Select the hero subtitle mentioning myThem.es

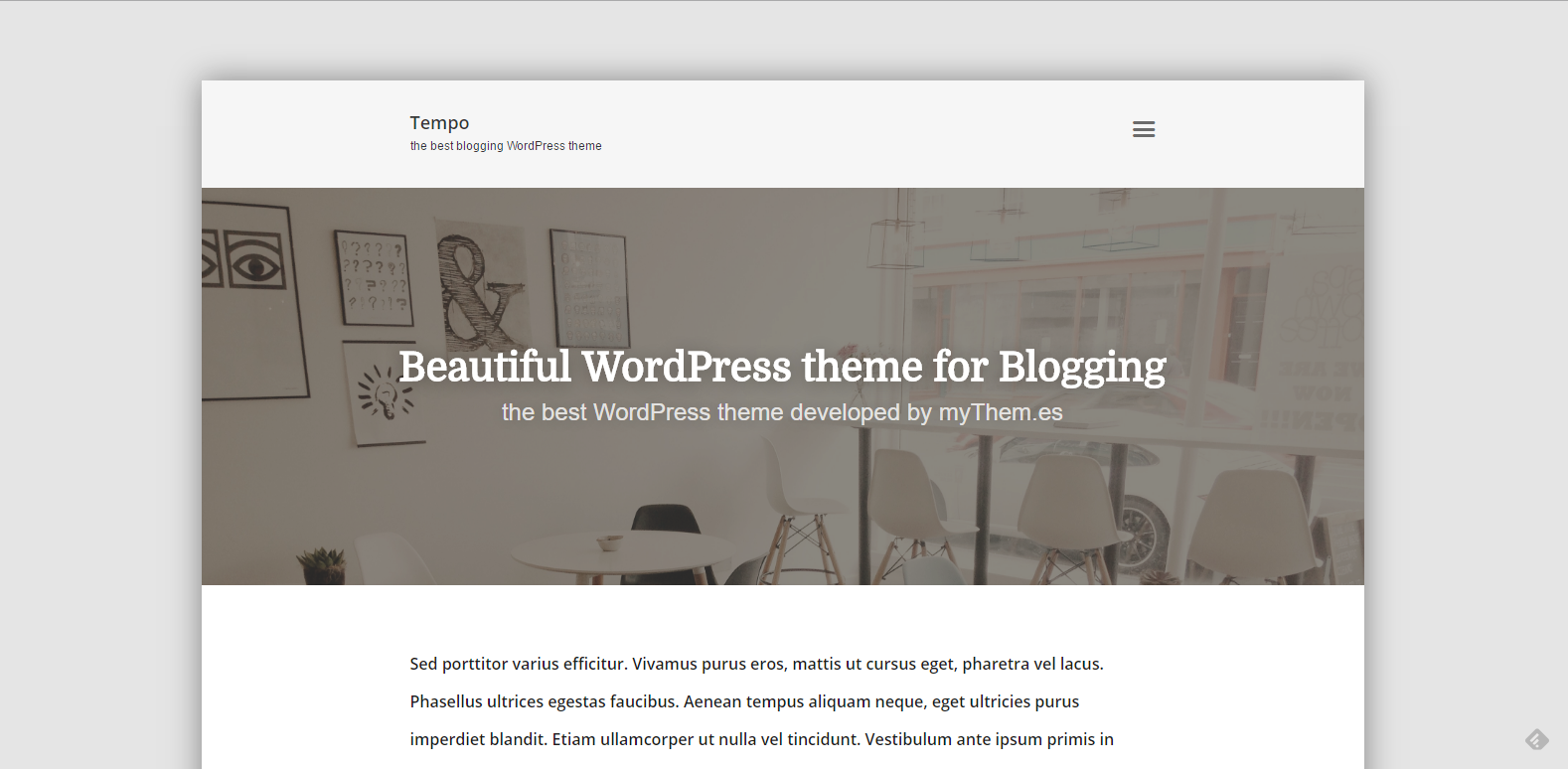(782, 412)
